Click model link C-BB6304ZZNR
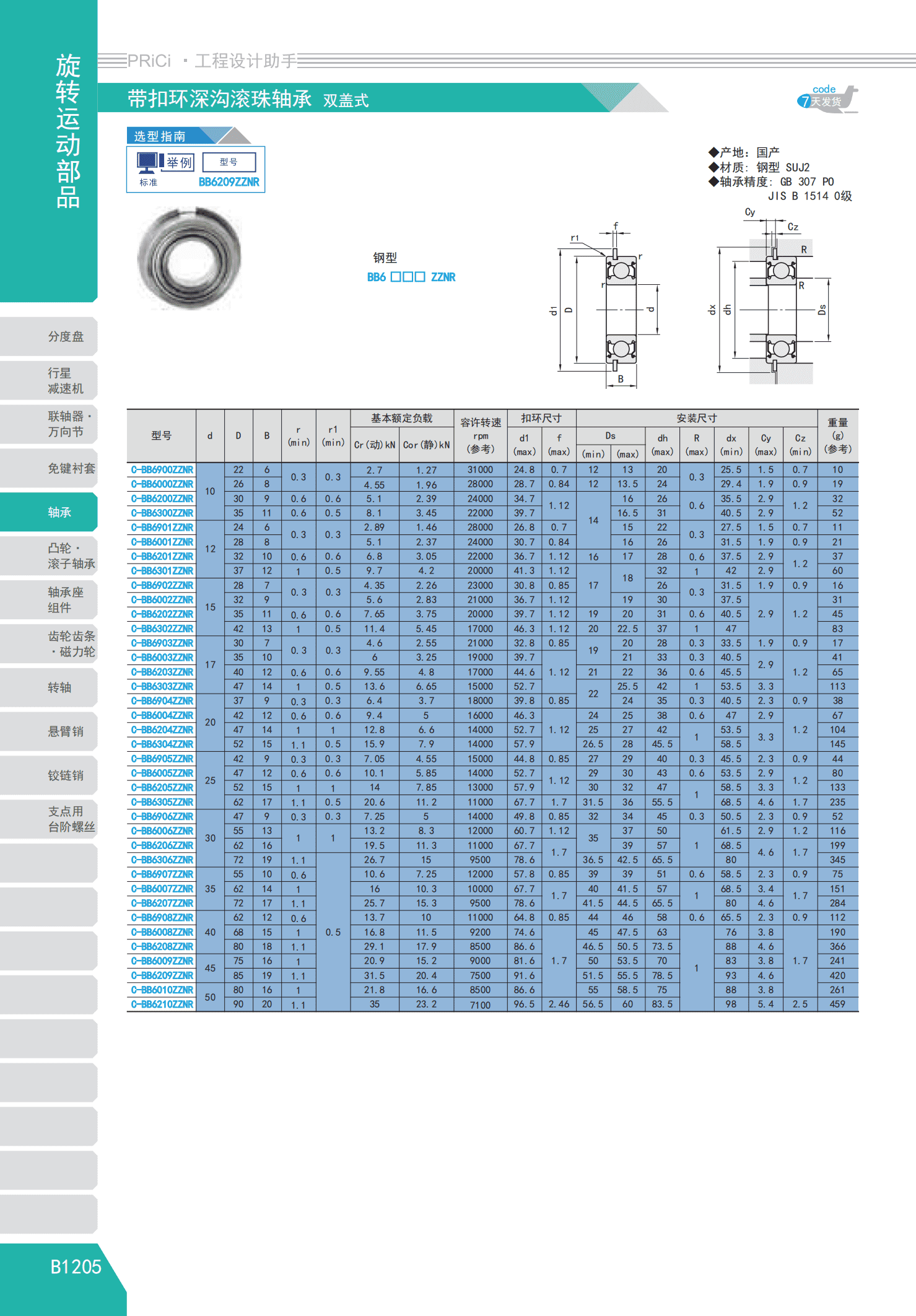This screenshot has width=916, height=1316. pos(162,744)
